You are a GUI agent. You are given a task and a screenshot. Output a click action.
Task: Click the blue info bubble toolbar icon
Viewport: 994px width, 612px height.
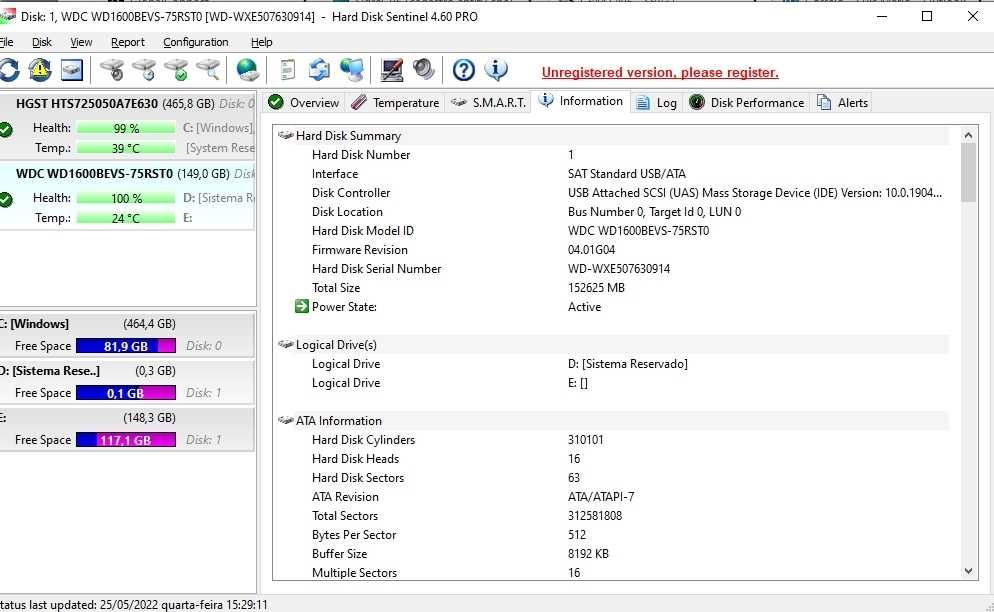pos(496,70)
